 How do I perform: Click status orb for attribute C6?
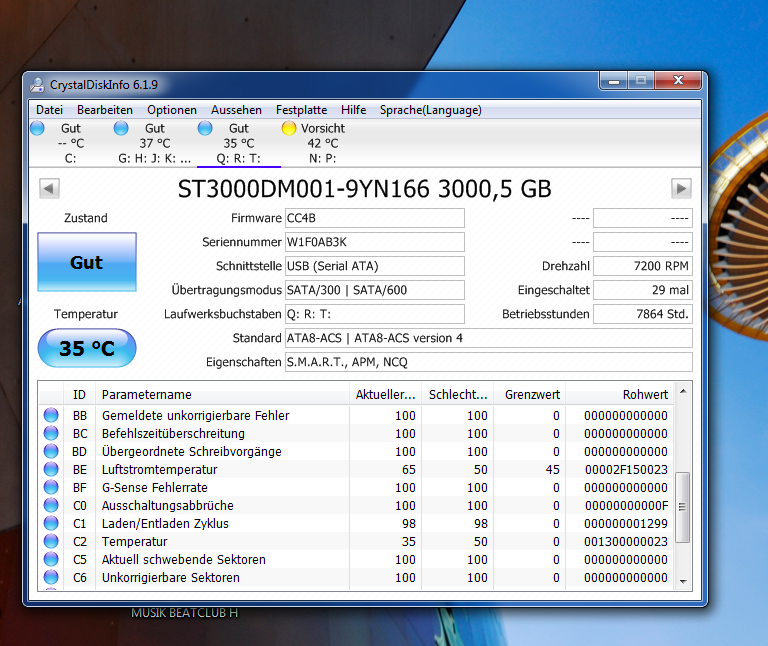(51, 577)
